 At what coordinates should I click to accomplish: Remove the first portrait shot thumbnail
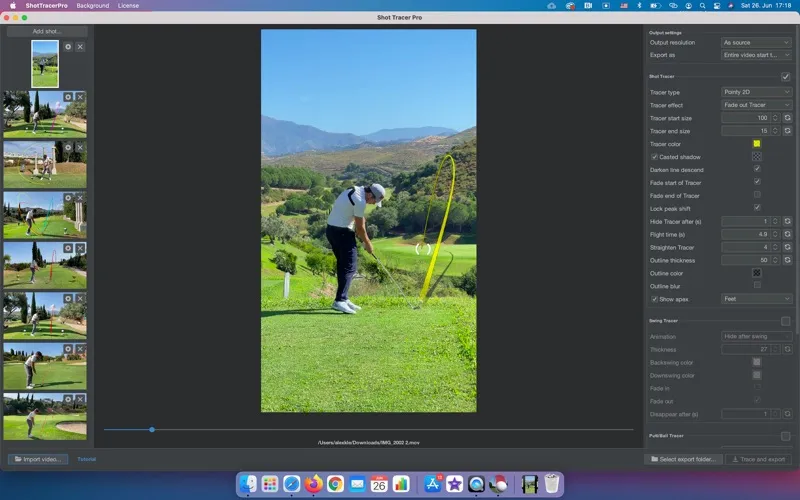[80, 46]
